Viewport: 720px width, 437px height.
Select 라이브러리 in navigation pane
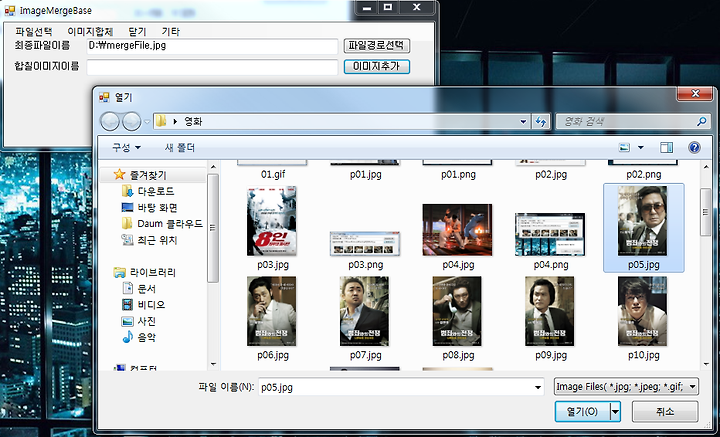pos(152,273)
